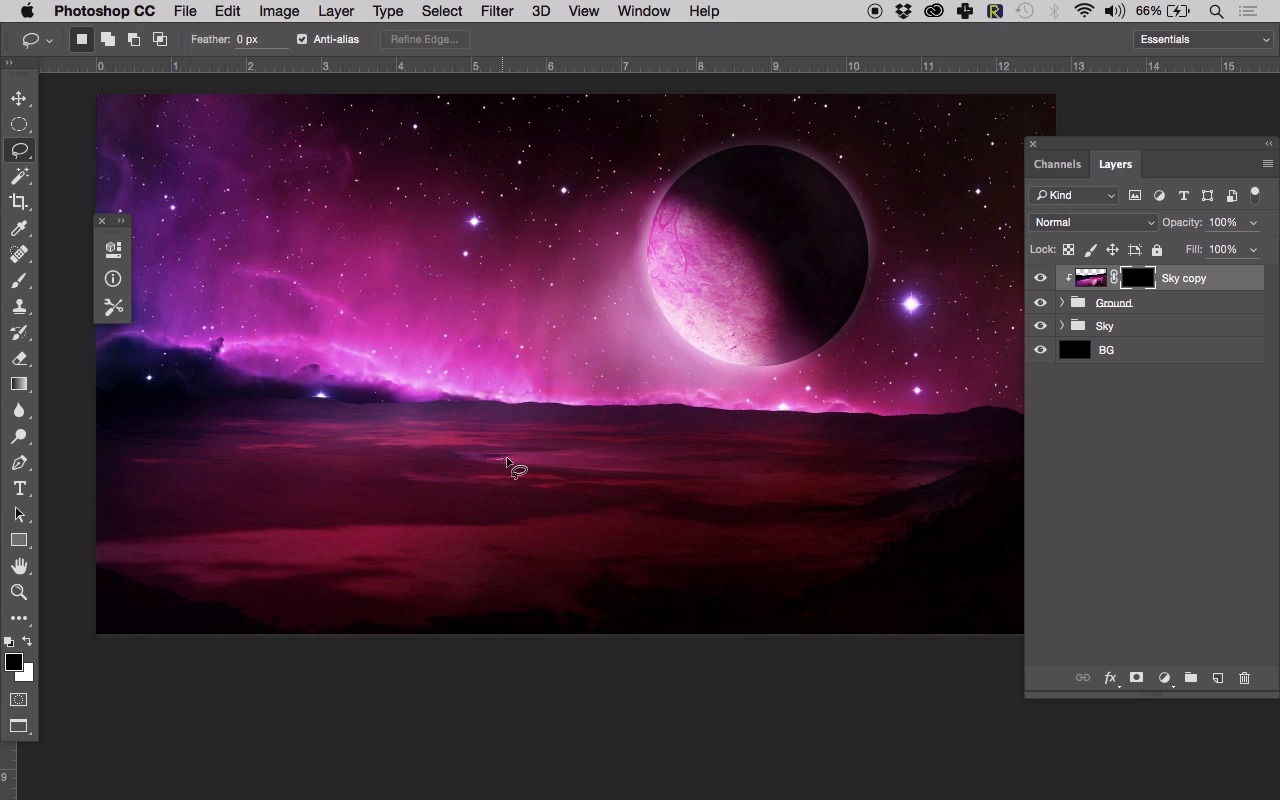Select the History Brush tool

coord(19,333)
